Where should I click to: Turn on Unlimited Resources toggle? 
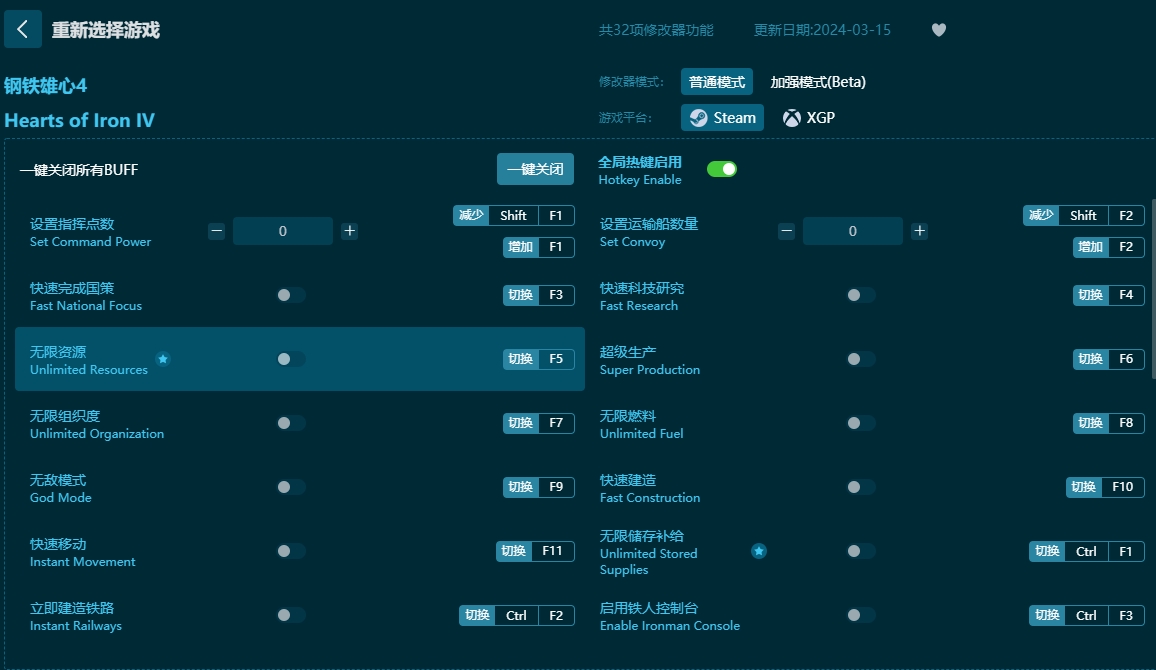click(290, 359)
